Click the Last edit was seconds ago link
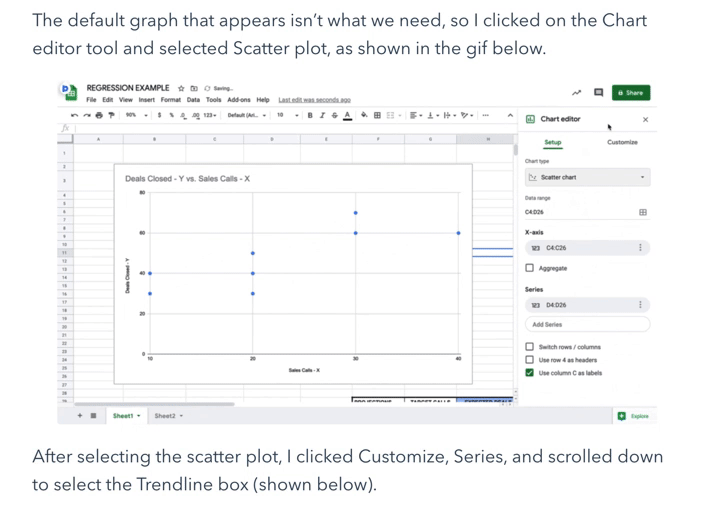The height and width of the screenshot is (512, 708). coord(314,100)
